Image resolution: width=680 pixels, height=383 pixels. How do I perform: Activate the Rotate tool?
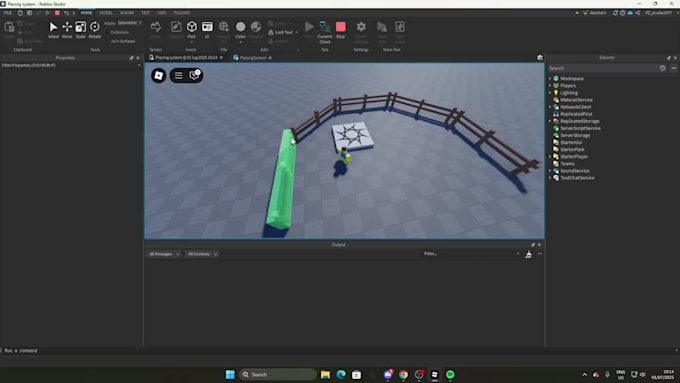95,30
